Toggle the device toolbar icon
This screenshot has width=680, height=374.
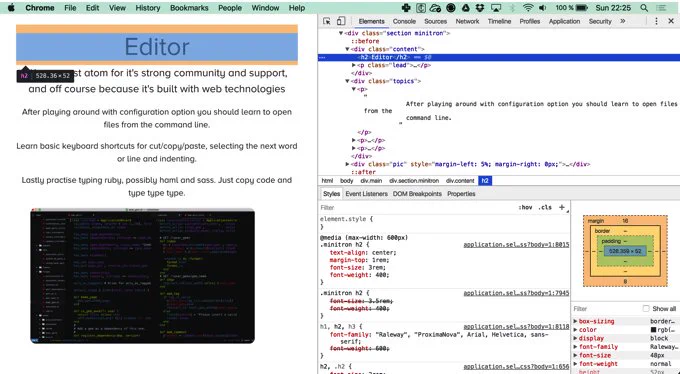[341, 21]
